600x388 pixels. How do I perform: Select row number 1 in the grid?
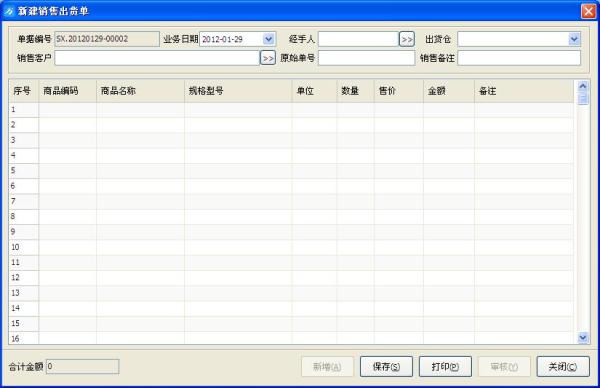(24, 110)
